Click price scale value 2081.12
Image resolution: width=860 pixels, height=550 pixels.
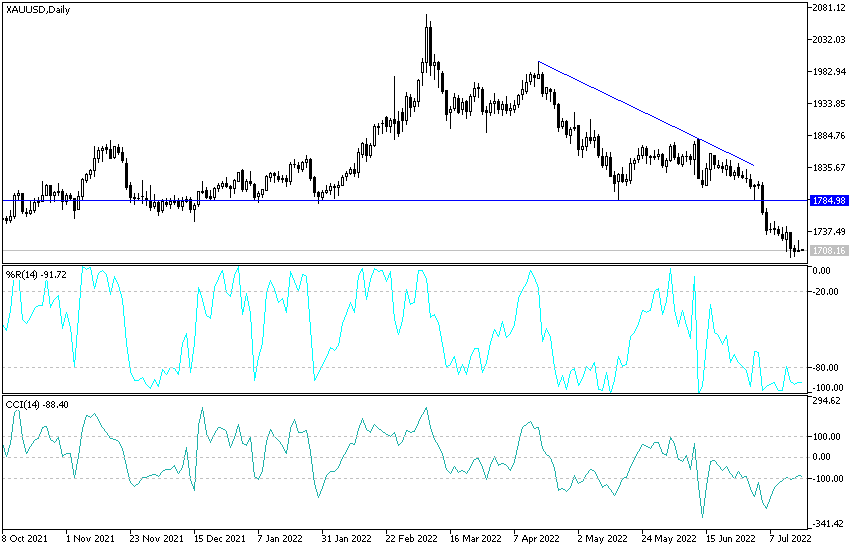pos(829,8)
